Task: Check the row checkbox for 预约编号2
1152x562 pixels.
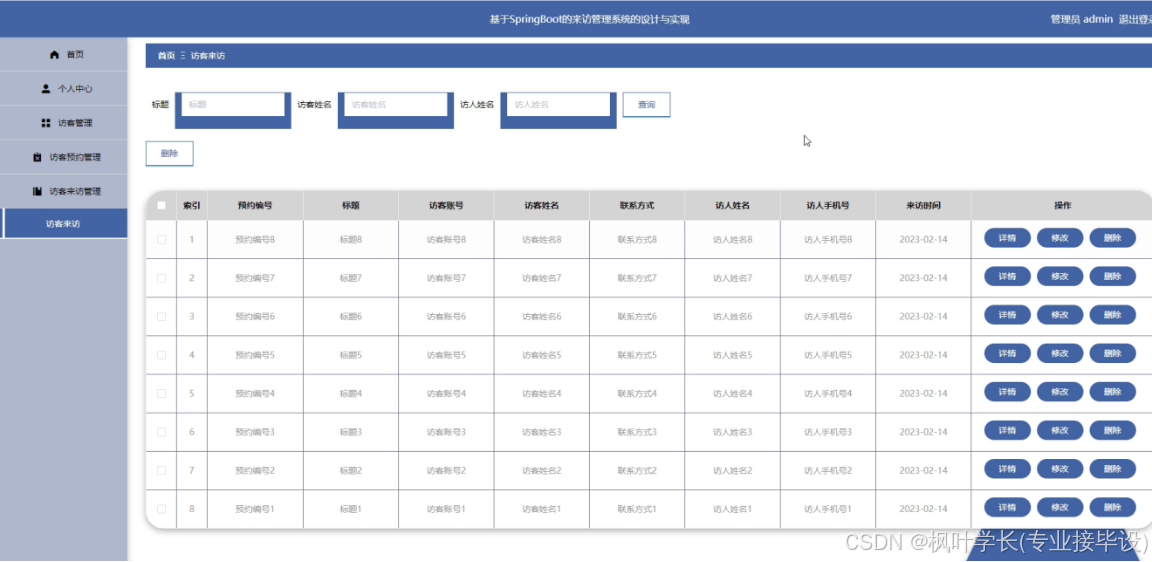Action: coord(162,470)
